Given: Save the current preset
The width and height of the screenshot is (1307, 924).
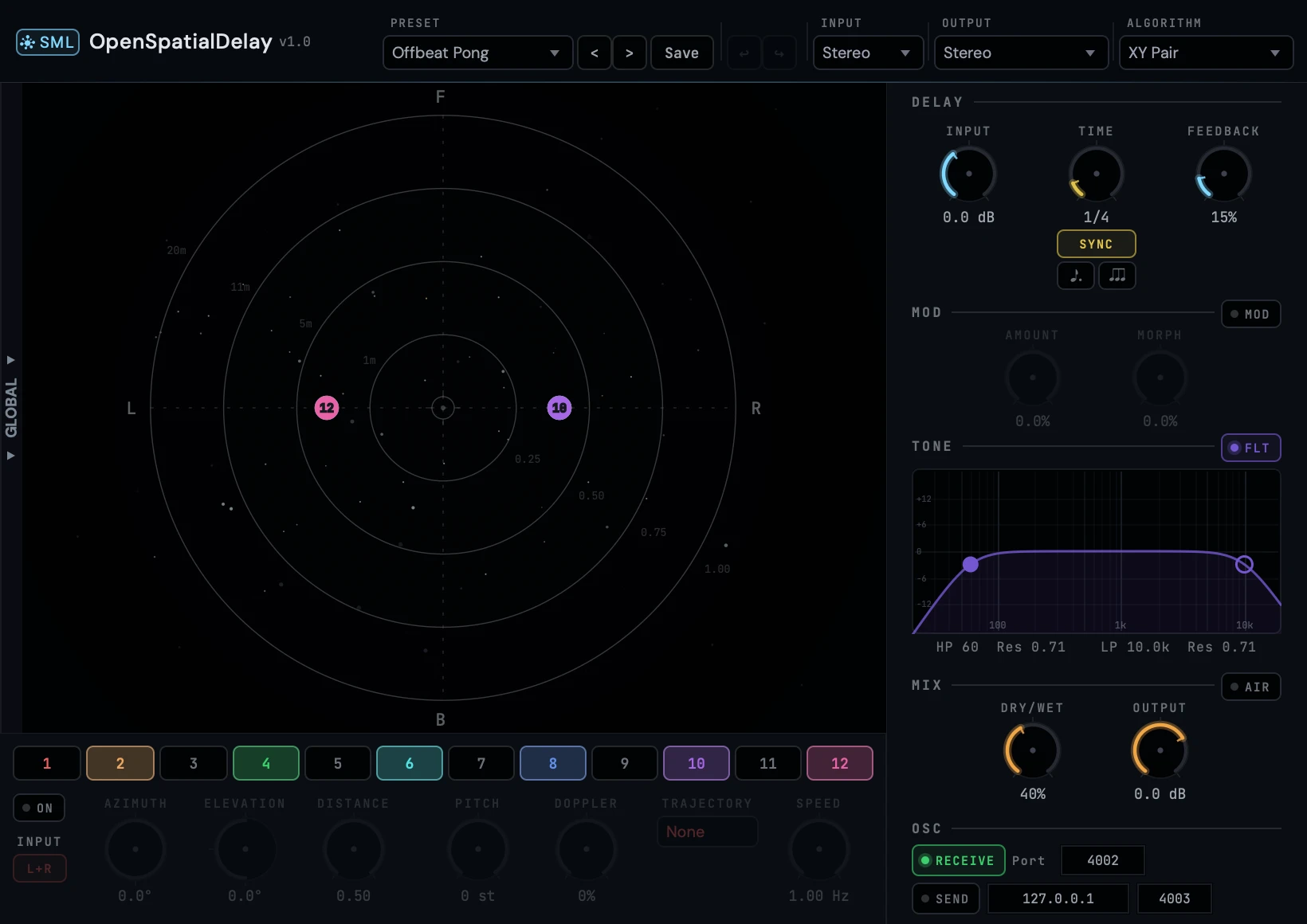Looking at the screenshot, I should coord(682,53).
